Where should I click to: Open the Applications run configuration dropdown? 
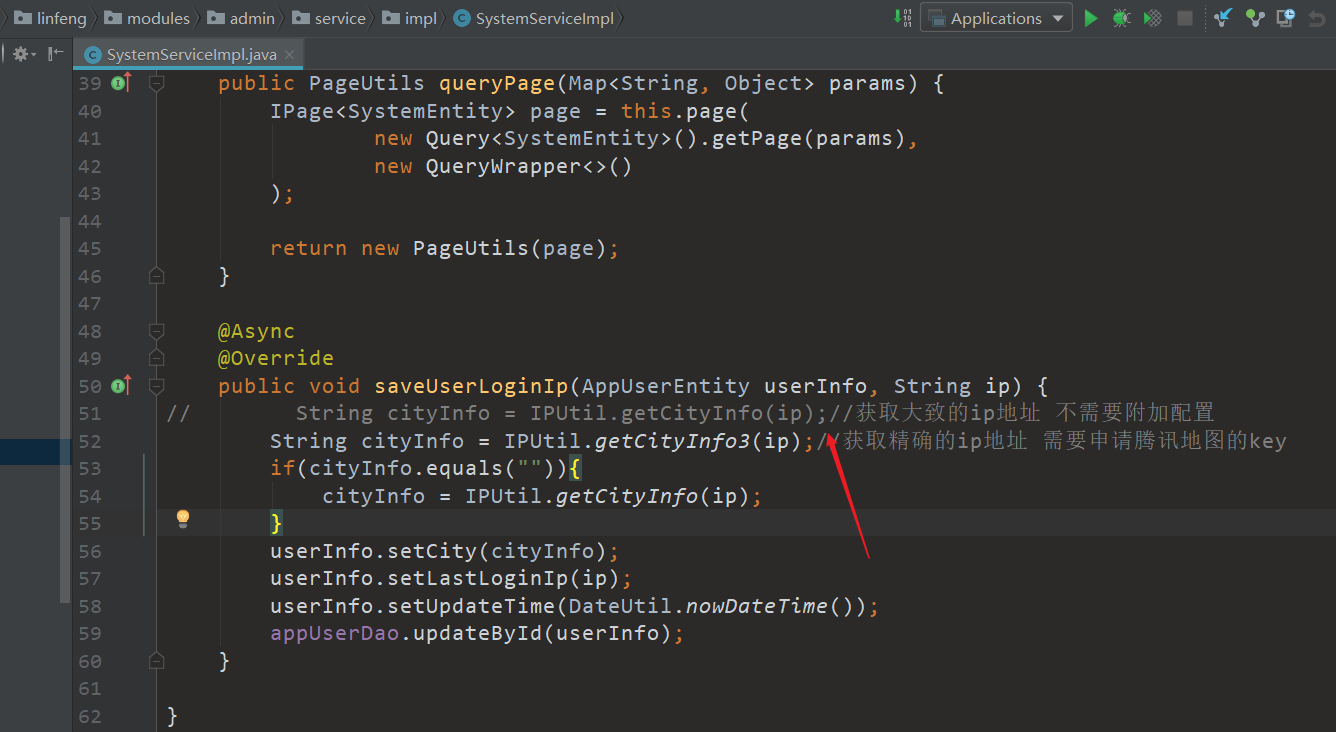(x=996, y=18)
